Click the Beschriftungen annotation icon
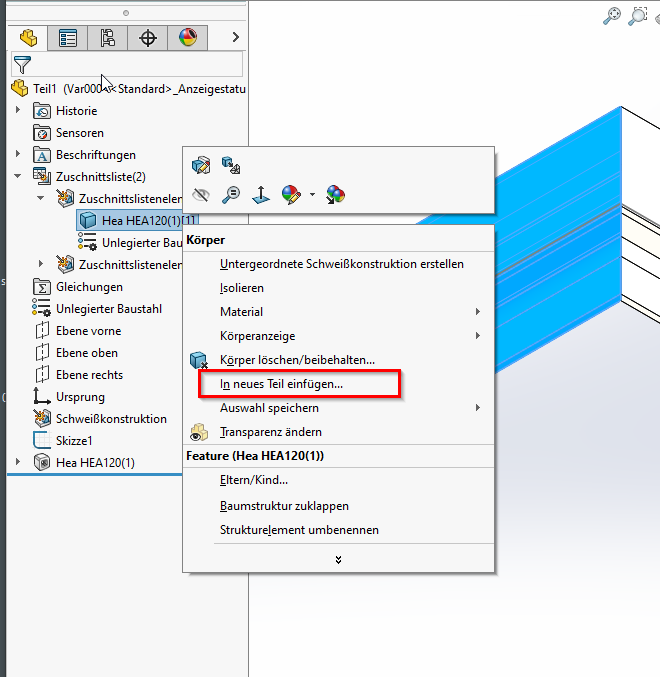The width and height of the screenshot is (660, 677). tap(42, 155)
